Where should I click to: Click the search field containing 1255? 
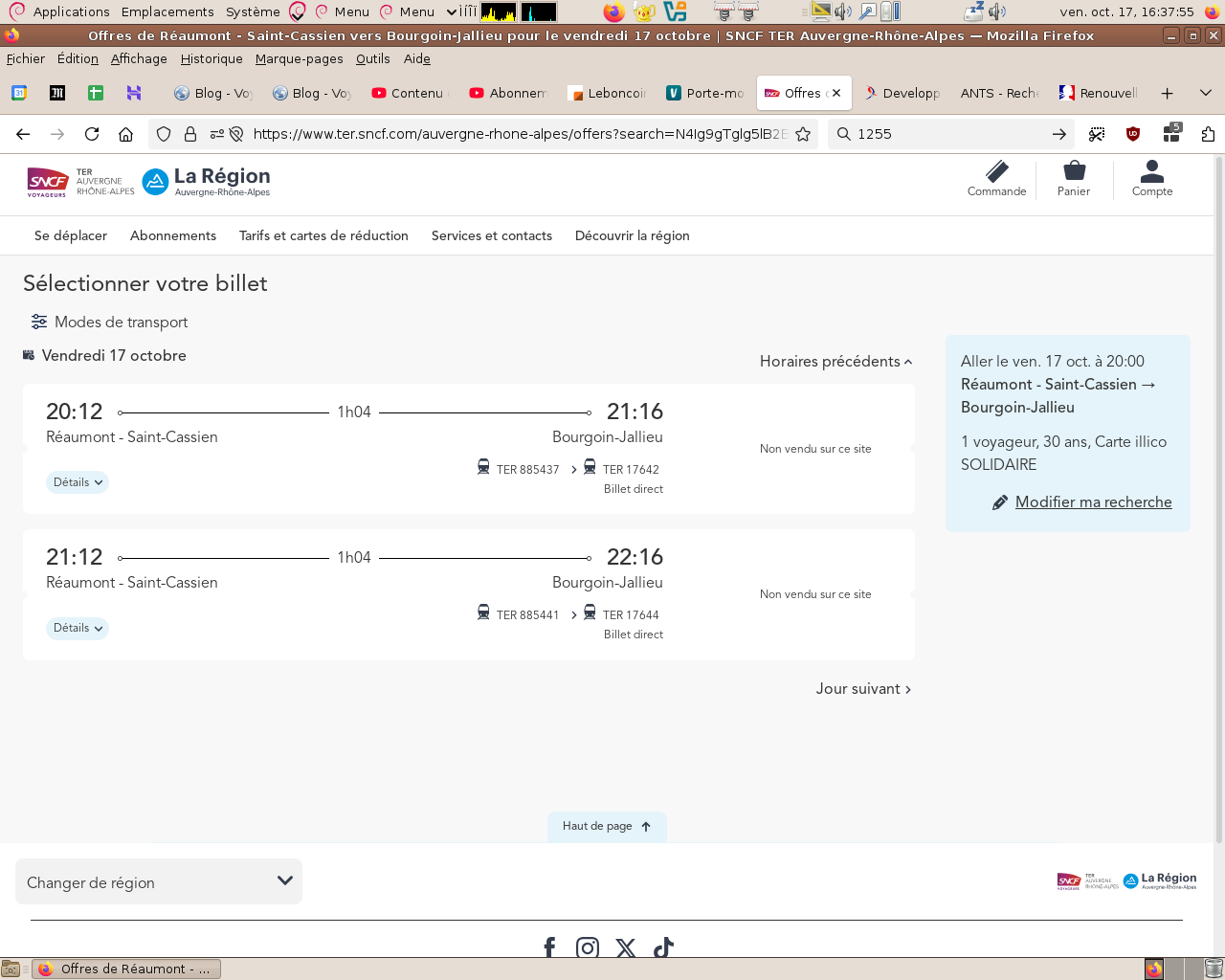coord(947,134)
